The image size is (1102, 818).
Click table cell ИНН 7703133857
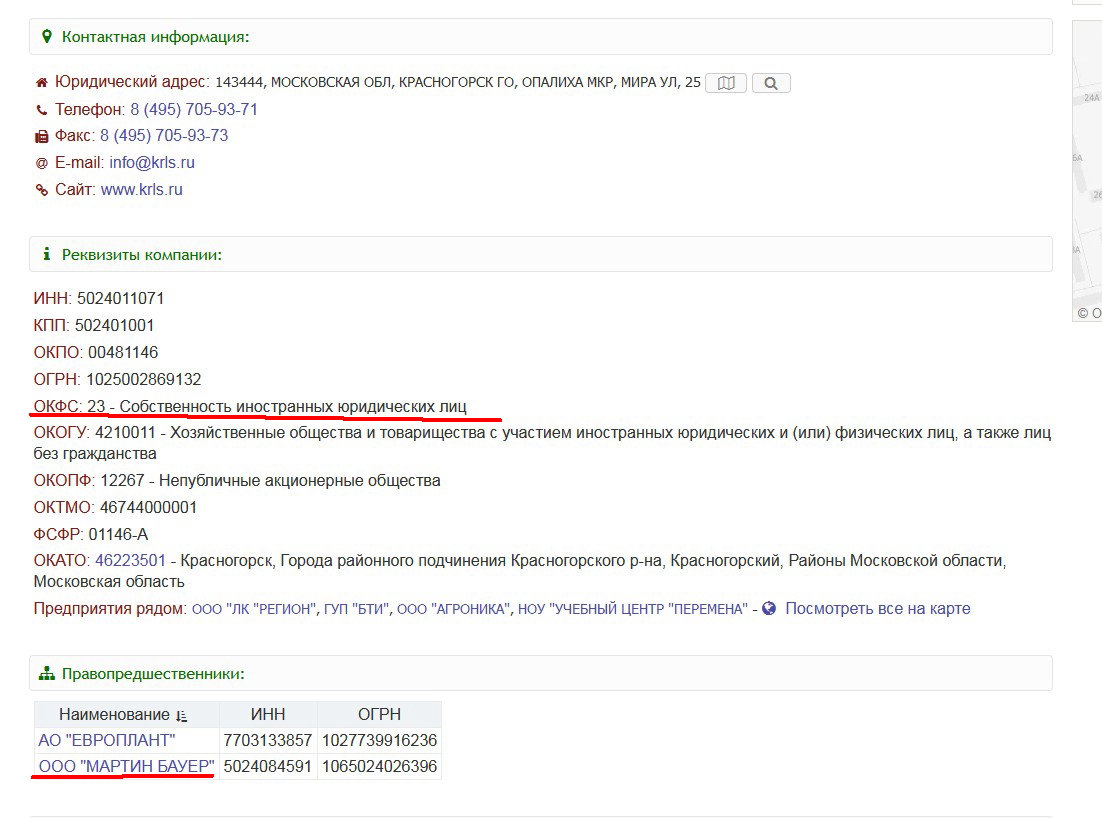click(x=268, y=740)
